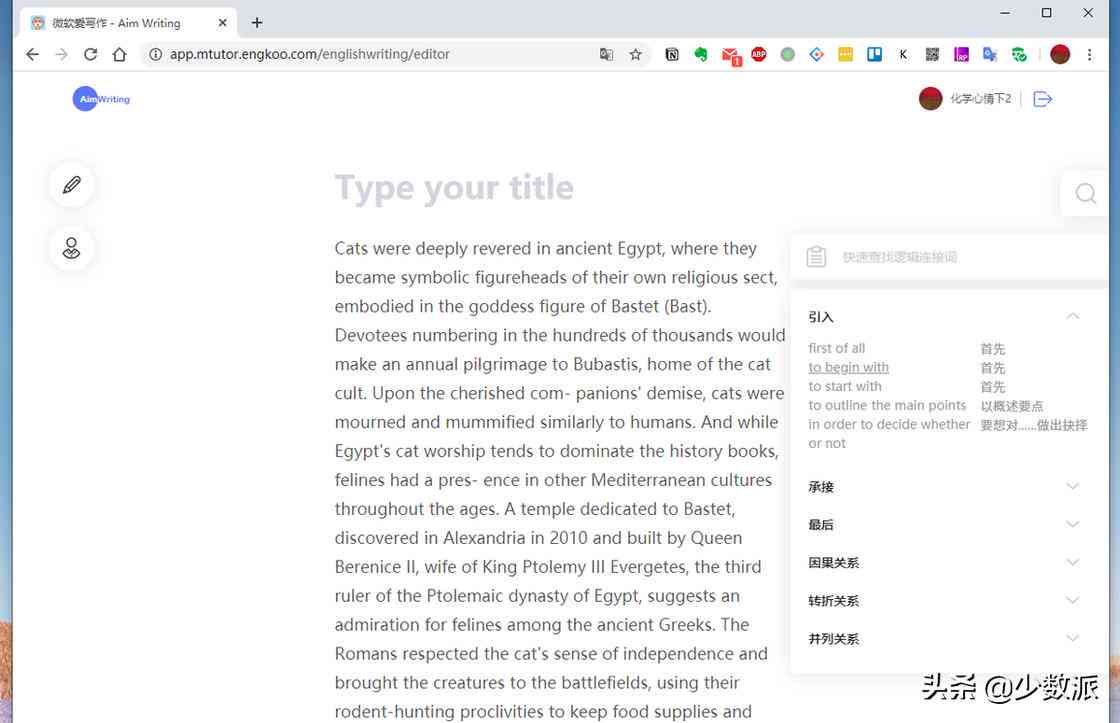Open the user/review icon below the pen
The width and height of the screenshot is (1120, 723).
71,248
